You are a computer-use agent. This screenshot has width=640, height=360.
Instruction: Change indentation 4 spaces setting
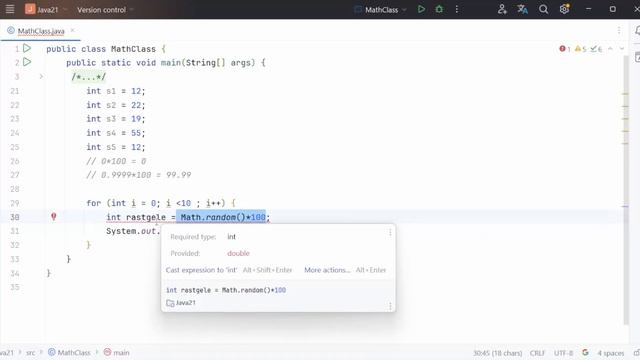click(611, 353)
